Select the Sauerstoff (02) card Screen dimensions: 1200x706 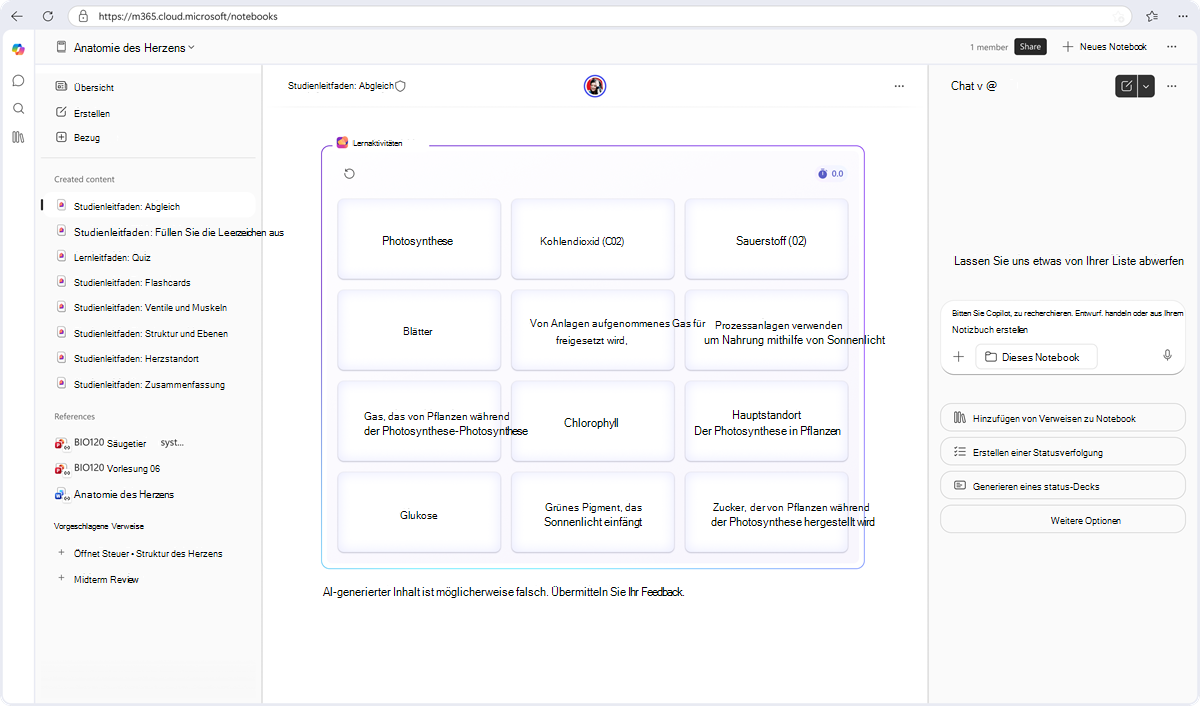pyautogui.click(x=766, y=240)
